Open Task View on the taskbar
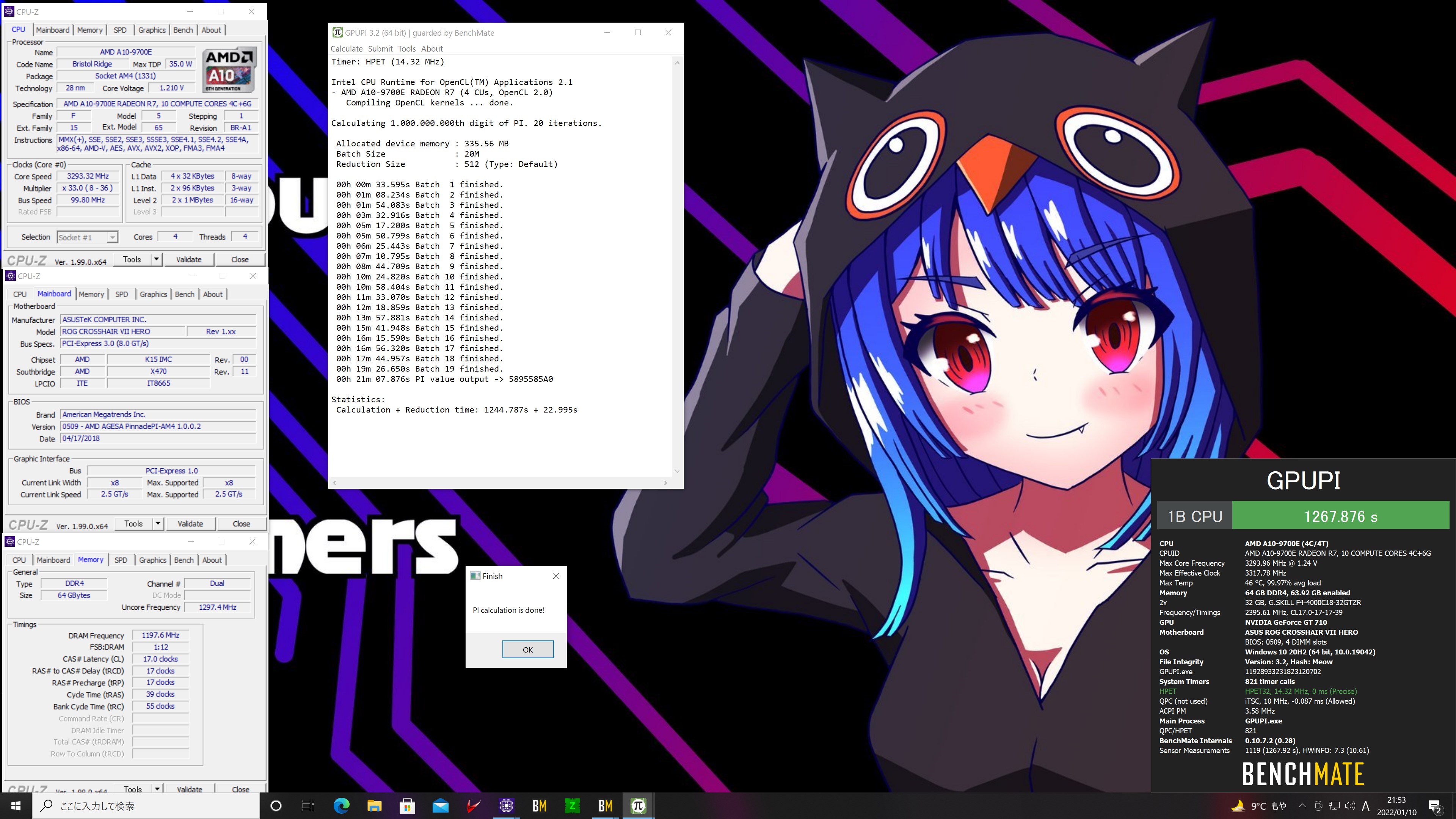This screenshot has height=819, width=1456. point(308,805)
